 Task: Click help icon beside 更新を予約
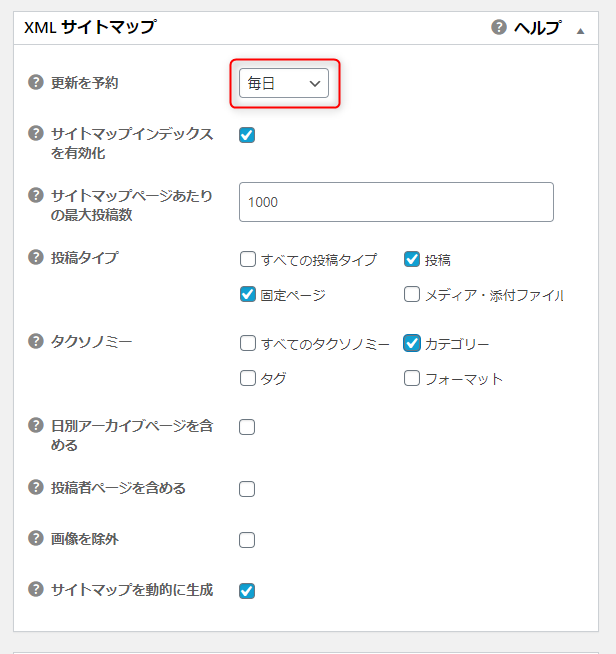[36, 82]
